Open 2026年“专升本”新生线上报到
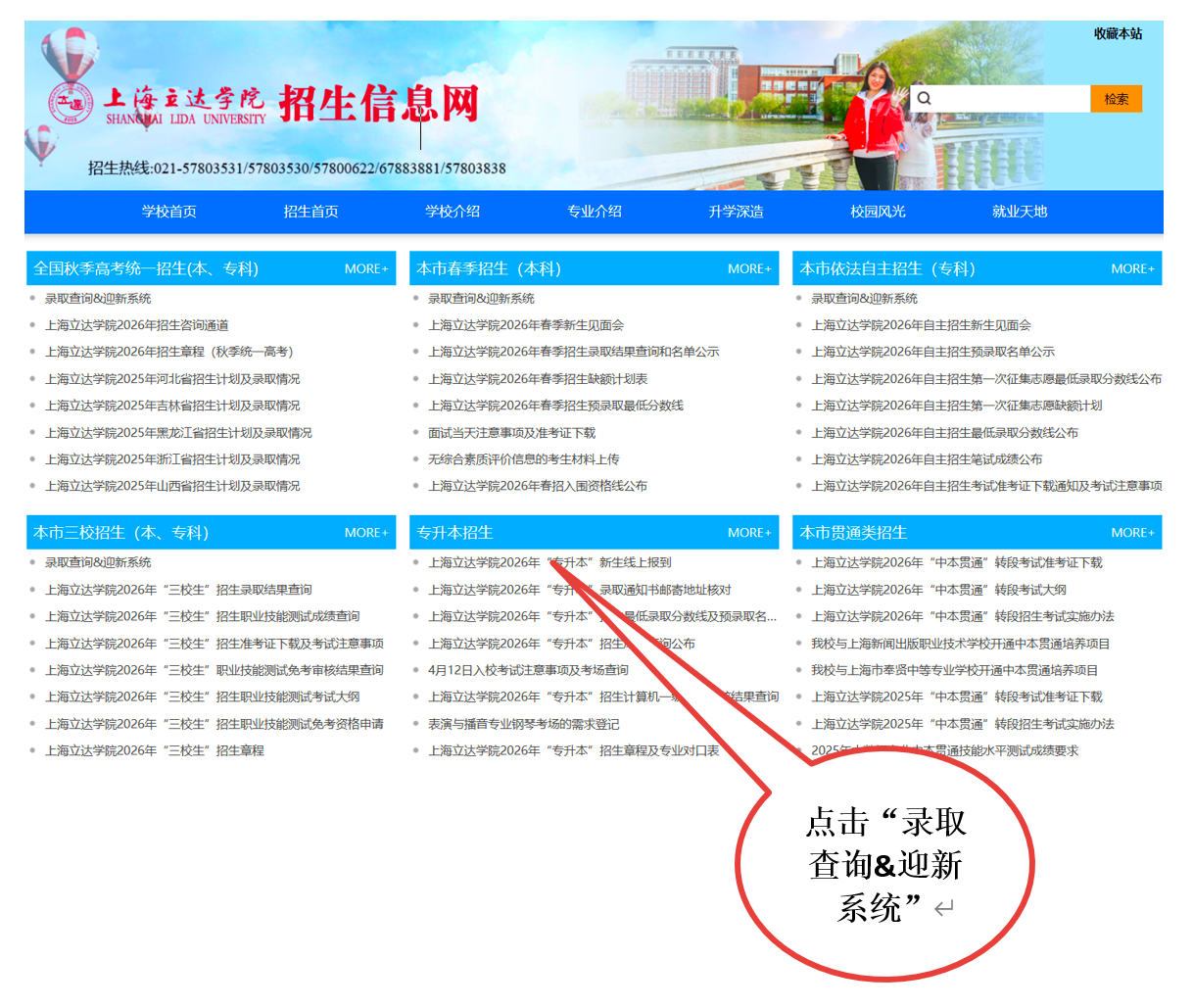The image size is (1193, 1008). coord(549,562)
